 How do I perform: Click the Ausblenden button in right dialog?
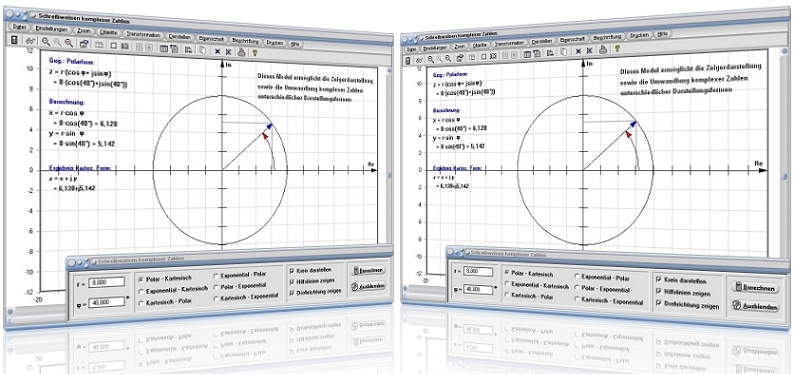[x=755, y=306]
